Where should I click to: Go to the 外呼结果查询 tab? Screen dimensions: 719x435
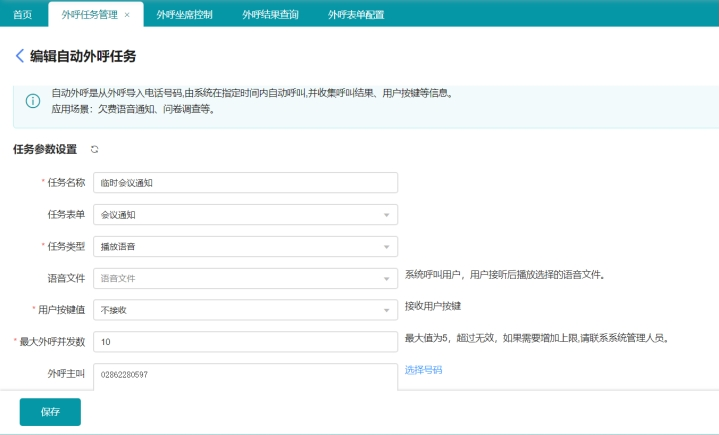(x=271, y=14)
